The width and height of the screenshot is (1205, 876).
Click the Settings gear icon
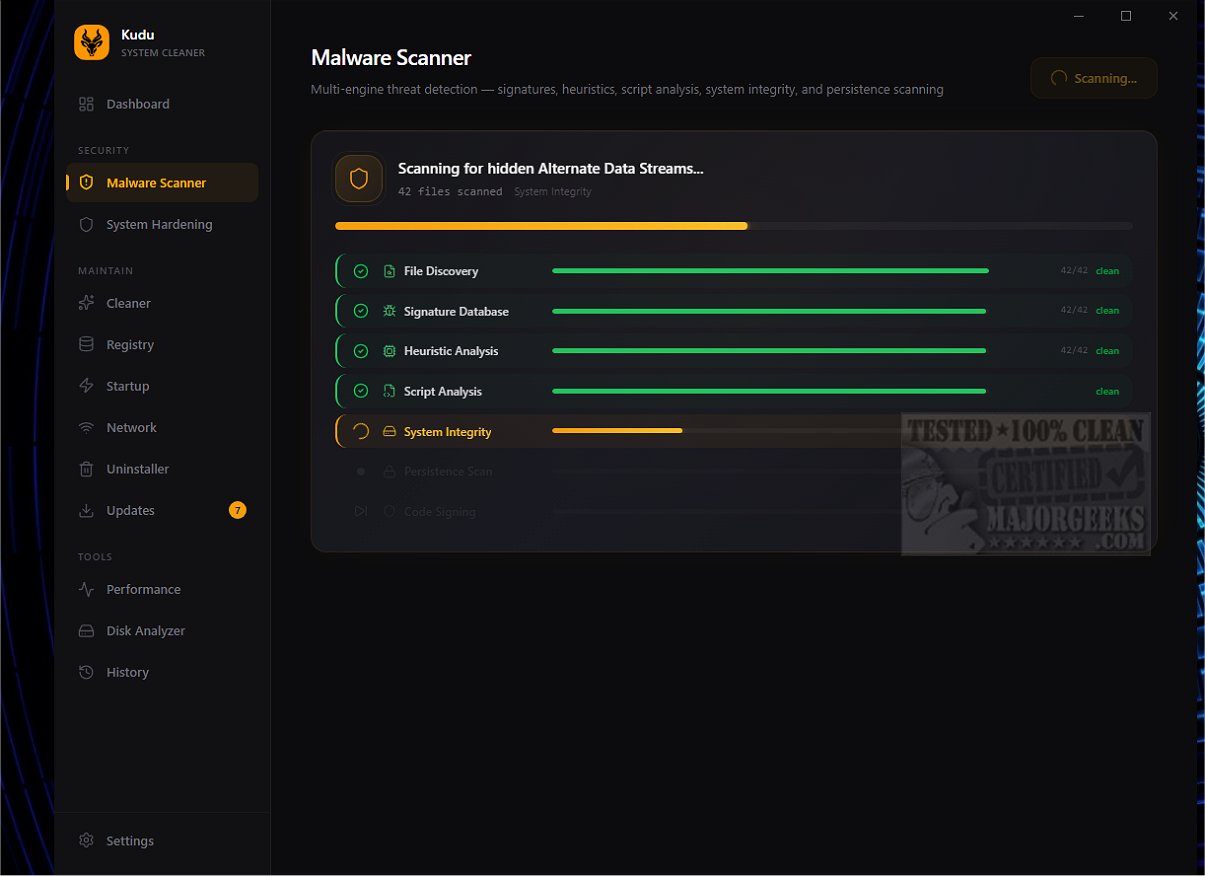click(86, 841)
